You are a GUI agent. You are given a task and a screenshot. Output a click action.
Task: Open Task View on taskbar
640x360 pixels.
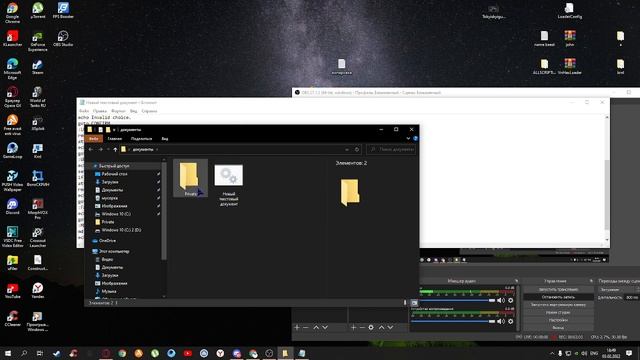(40, 353)
